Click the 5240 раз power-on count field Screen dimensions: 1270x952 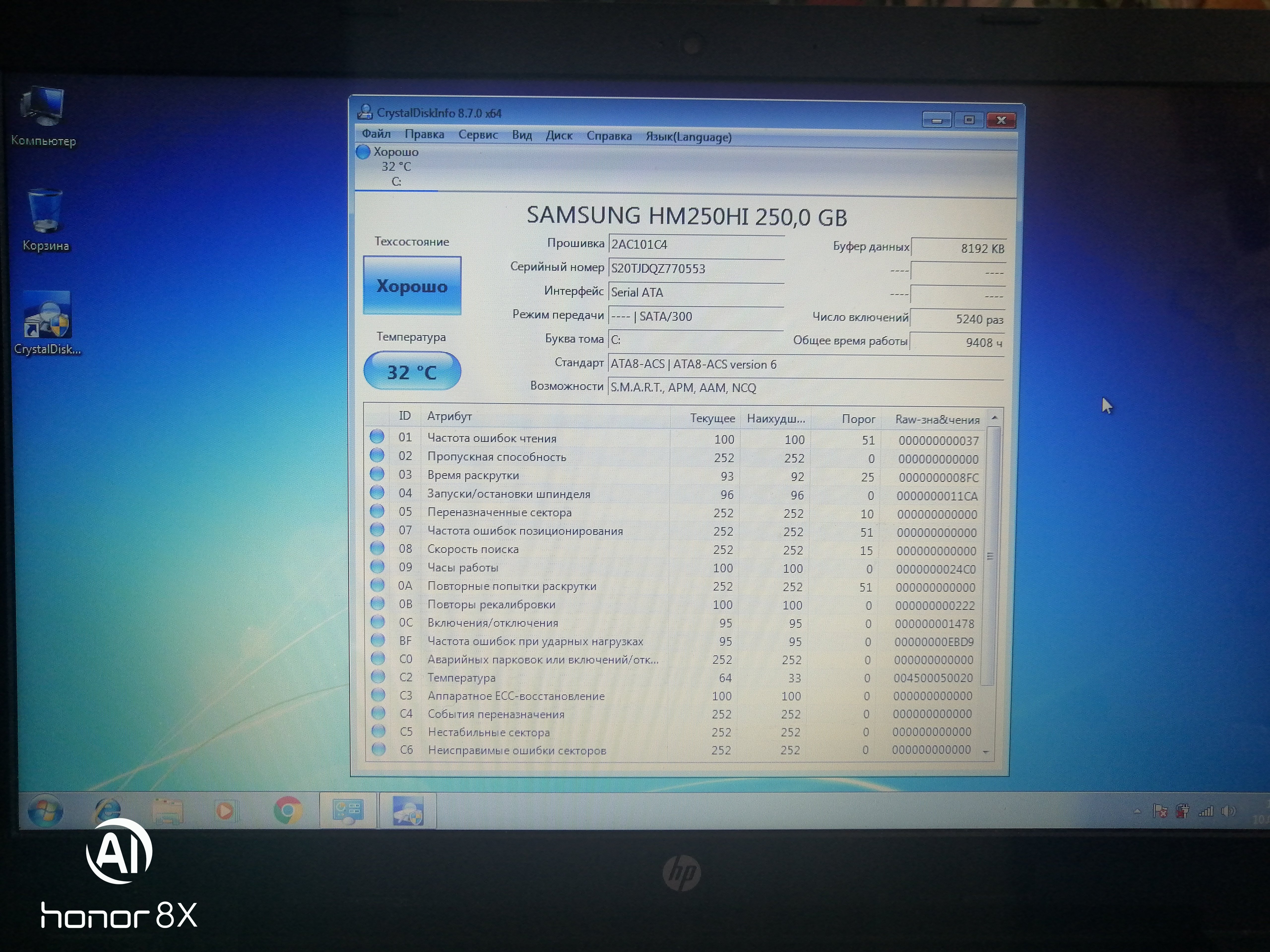958,319
